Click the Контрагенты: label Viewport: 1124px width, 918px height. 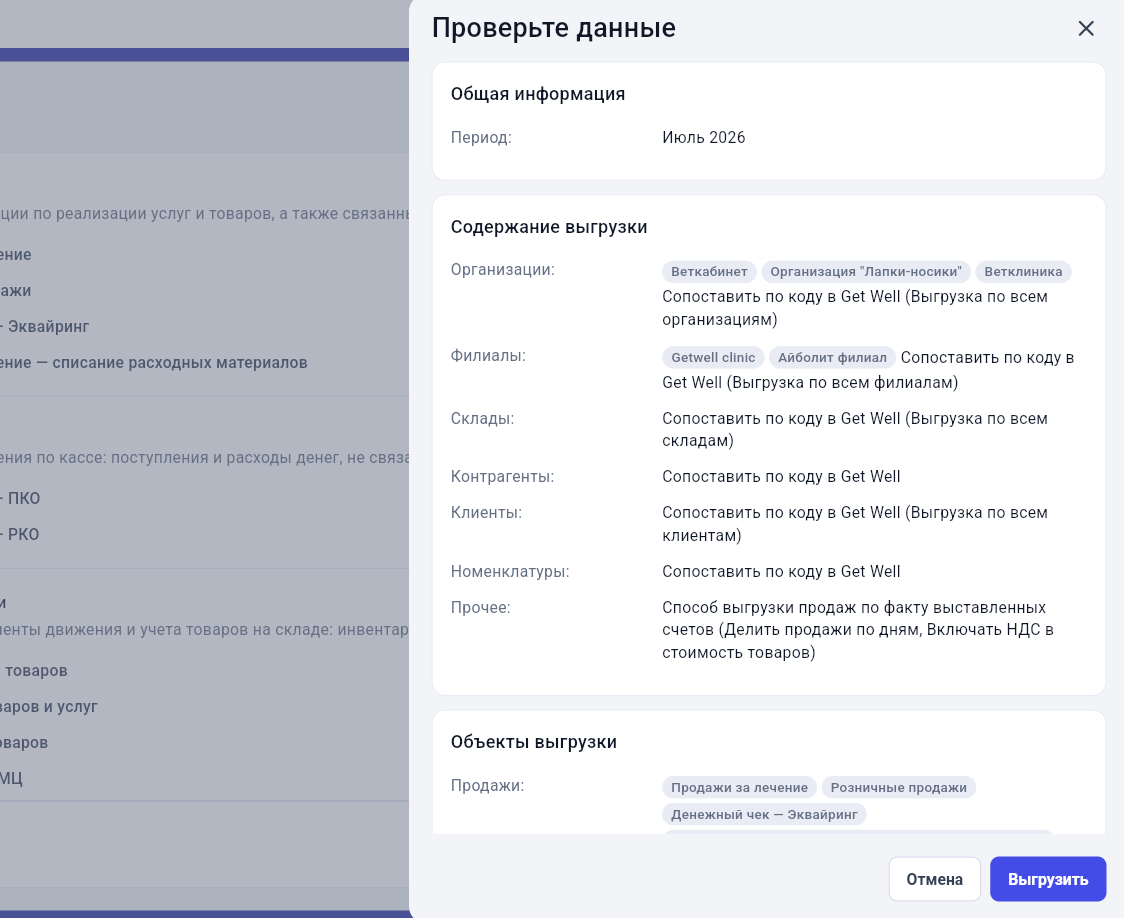(503, 477)
